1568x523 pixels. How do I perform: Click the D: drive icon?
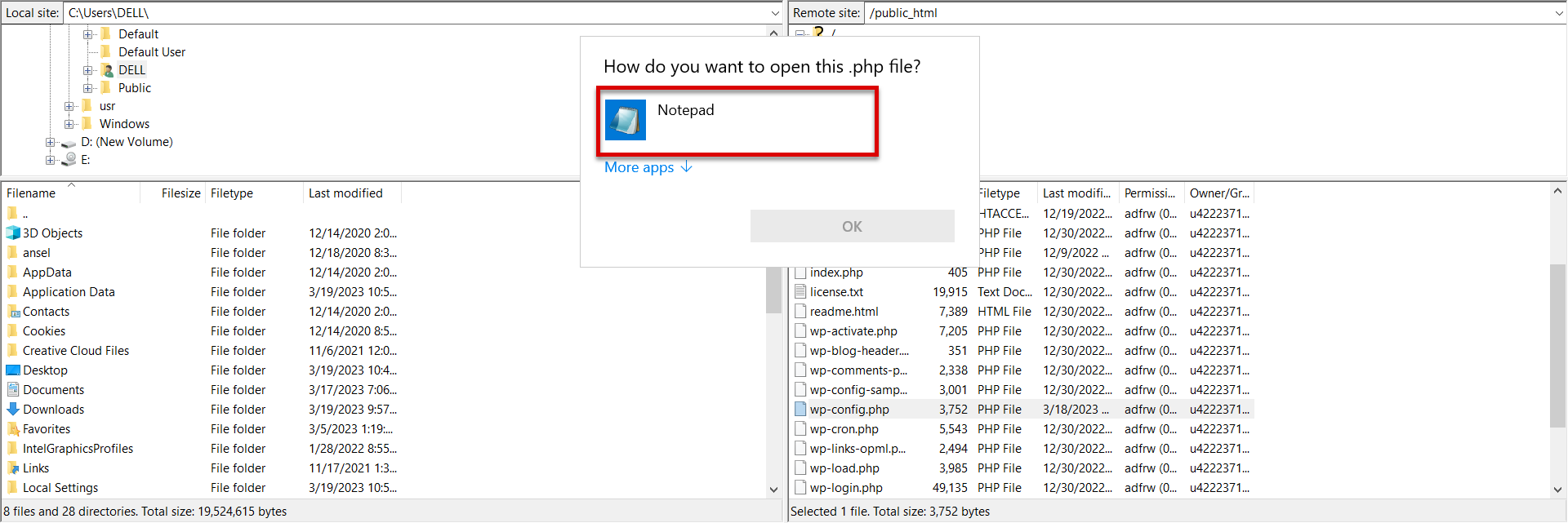pyautogui.click(x=69, y=143)
